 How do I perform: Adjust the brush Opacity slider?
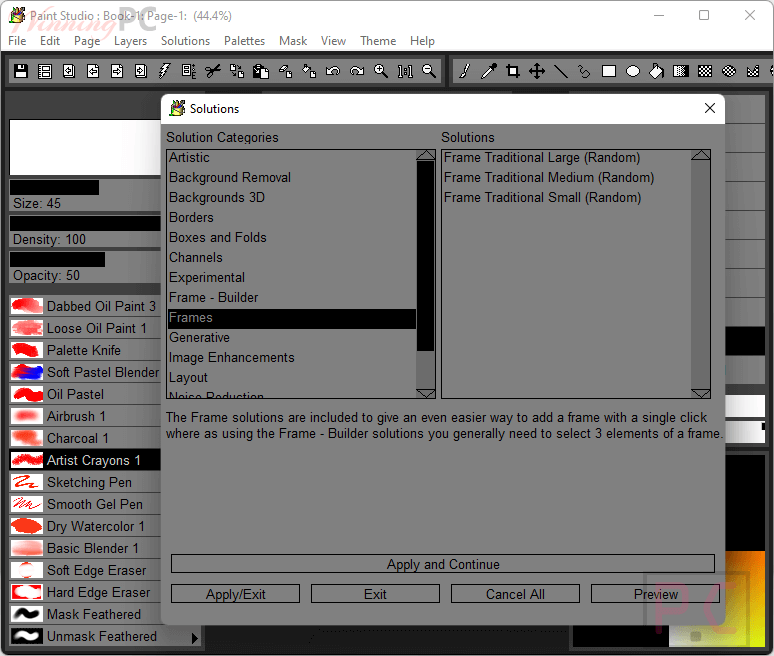click(x=85, y=259)
